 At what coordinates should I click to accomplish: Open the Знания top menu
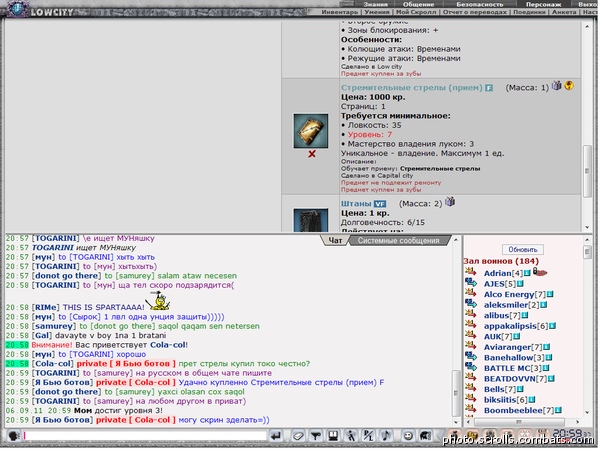tap(375, 4)
